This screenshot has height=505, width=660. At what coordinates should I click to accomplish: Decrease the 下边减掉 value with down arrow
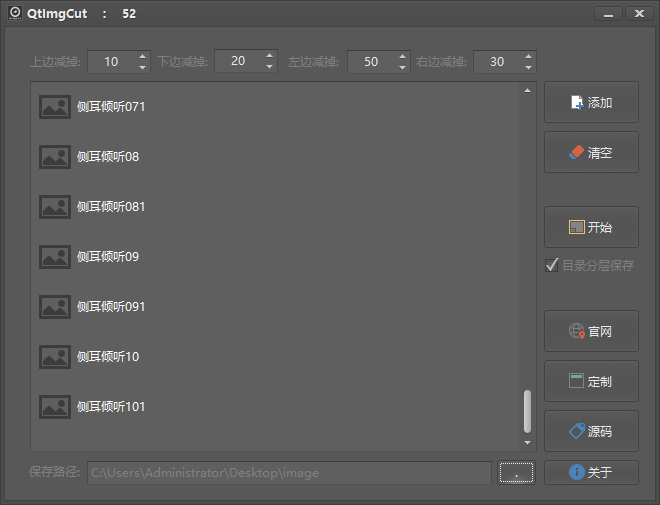click(x=269, y=66)
